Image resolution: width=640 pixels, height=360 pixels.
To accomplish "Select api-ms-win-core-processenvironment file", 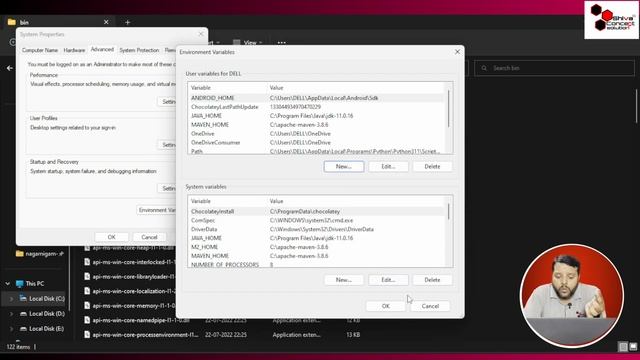I will [x=141, y=335].
